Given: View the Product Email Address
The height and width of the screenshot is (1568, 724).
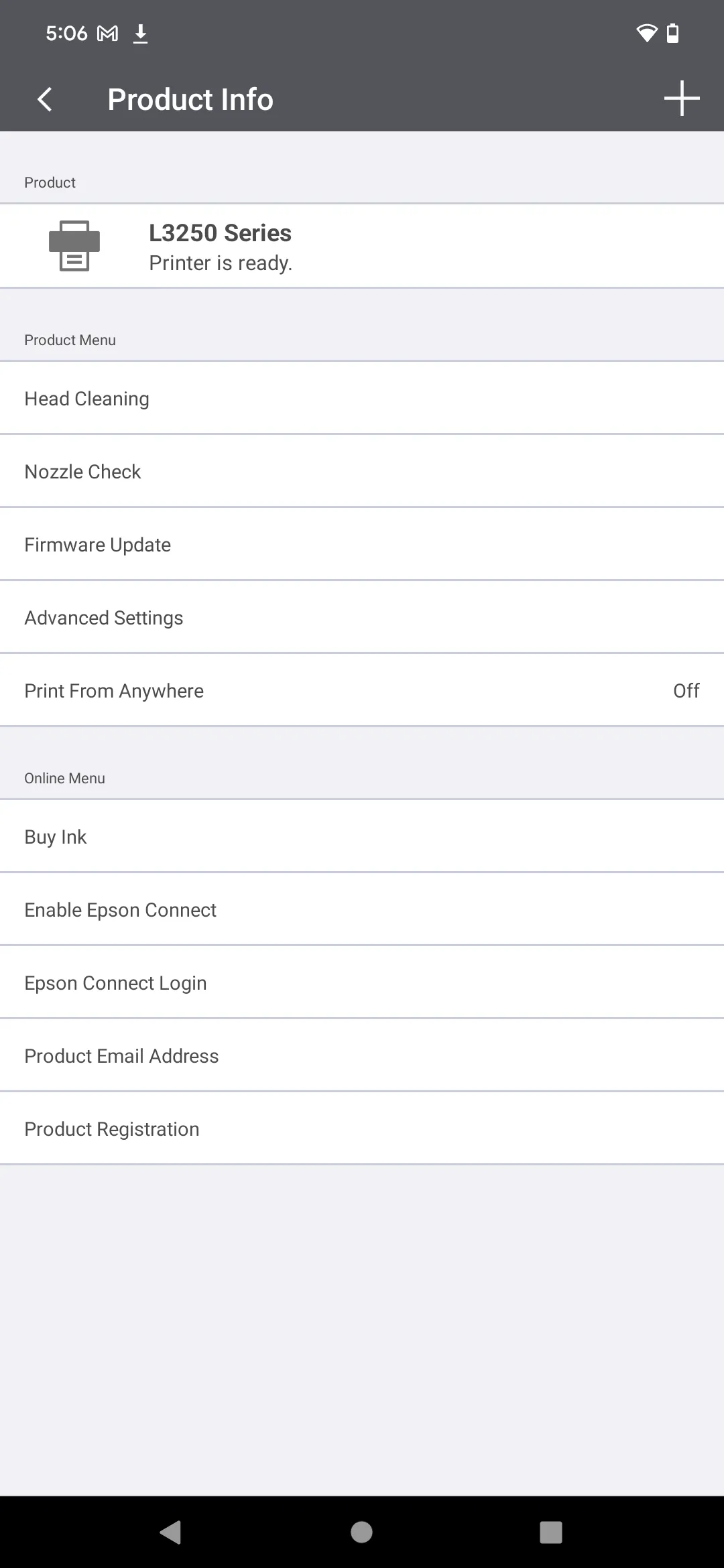Looking at the screenshot, I should [362, 1055].
